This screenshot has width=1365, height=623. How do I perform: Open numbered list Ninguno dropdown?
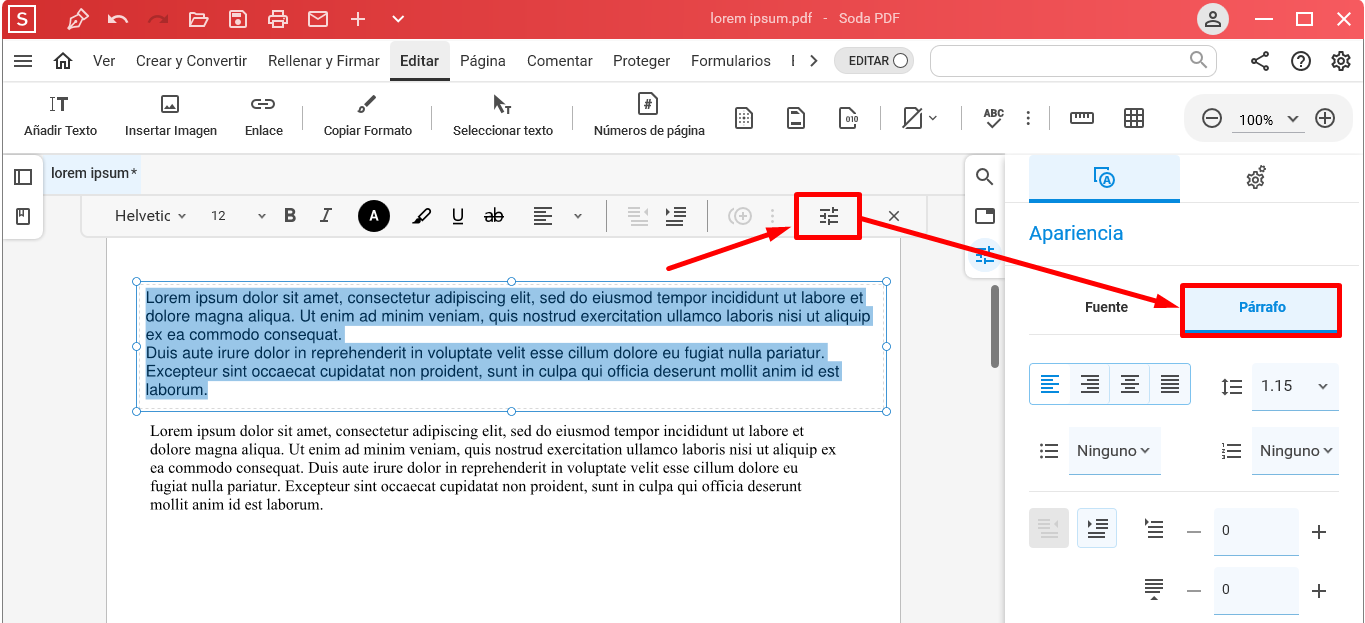pos(1295,451)
